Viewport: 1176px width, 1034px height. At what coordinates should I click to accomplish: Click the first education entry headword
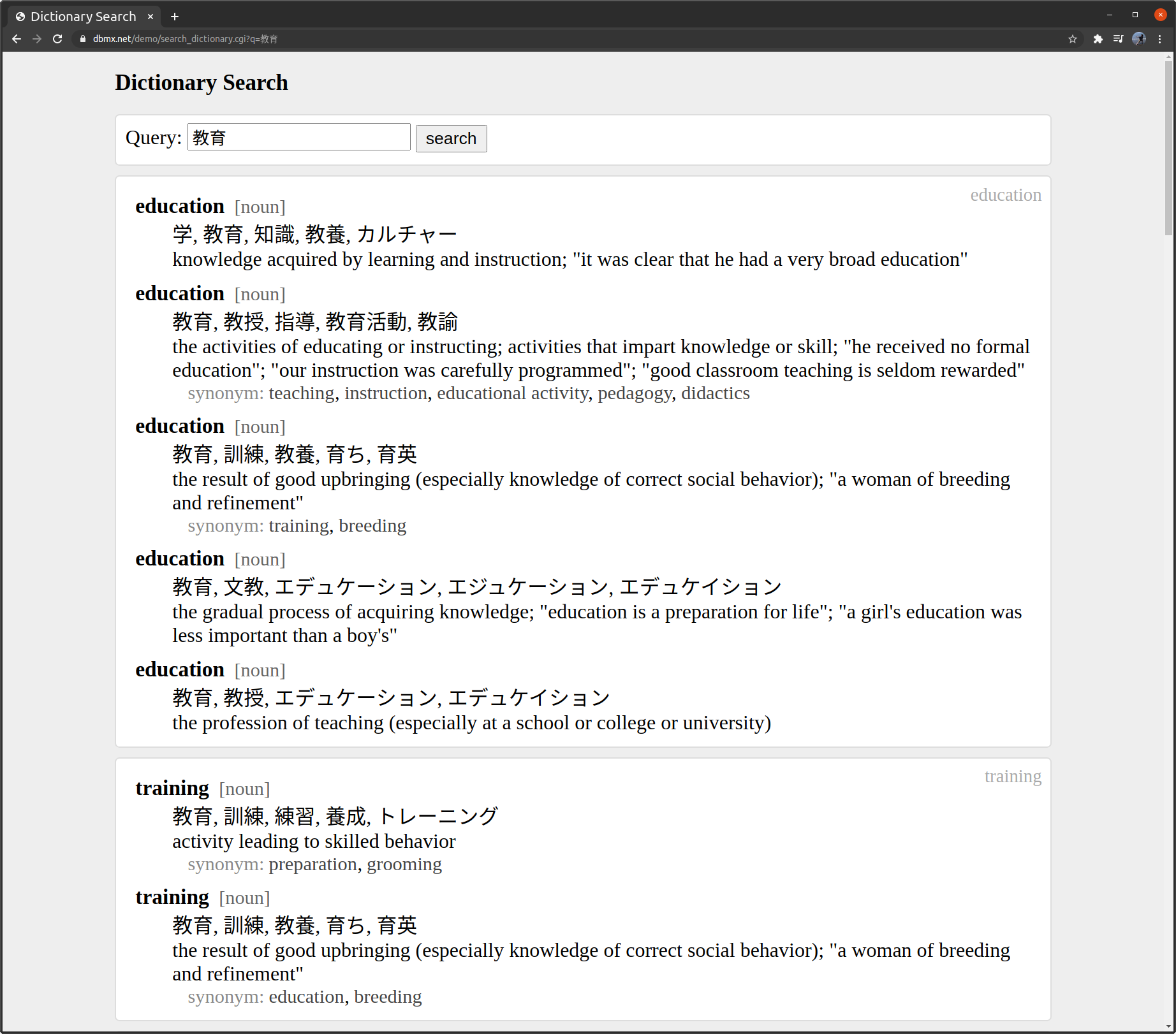tap(180, 207)
